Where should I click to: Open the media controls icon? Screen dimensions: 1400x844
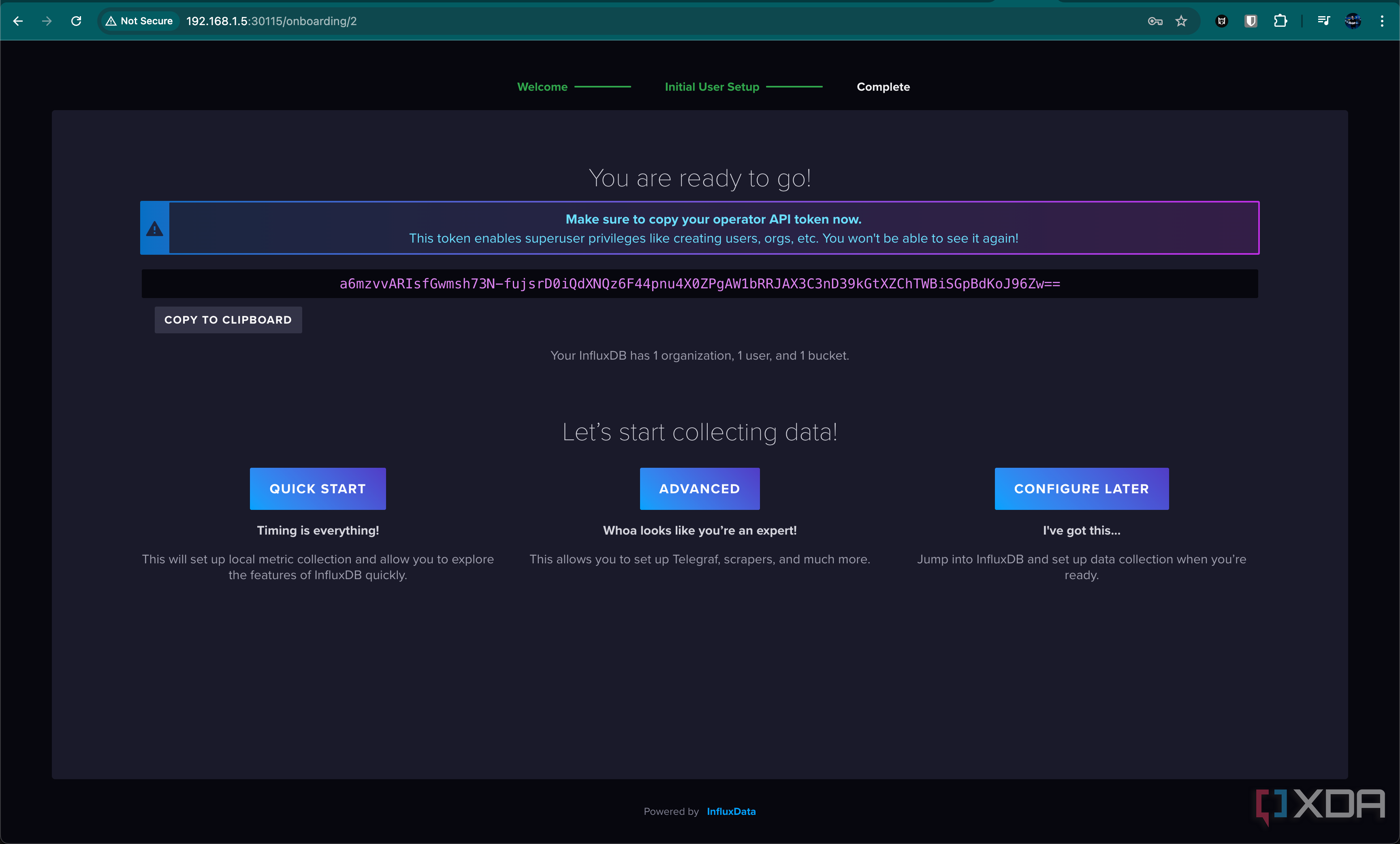(1323, 21)
